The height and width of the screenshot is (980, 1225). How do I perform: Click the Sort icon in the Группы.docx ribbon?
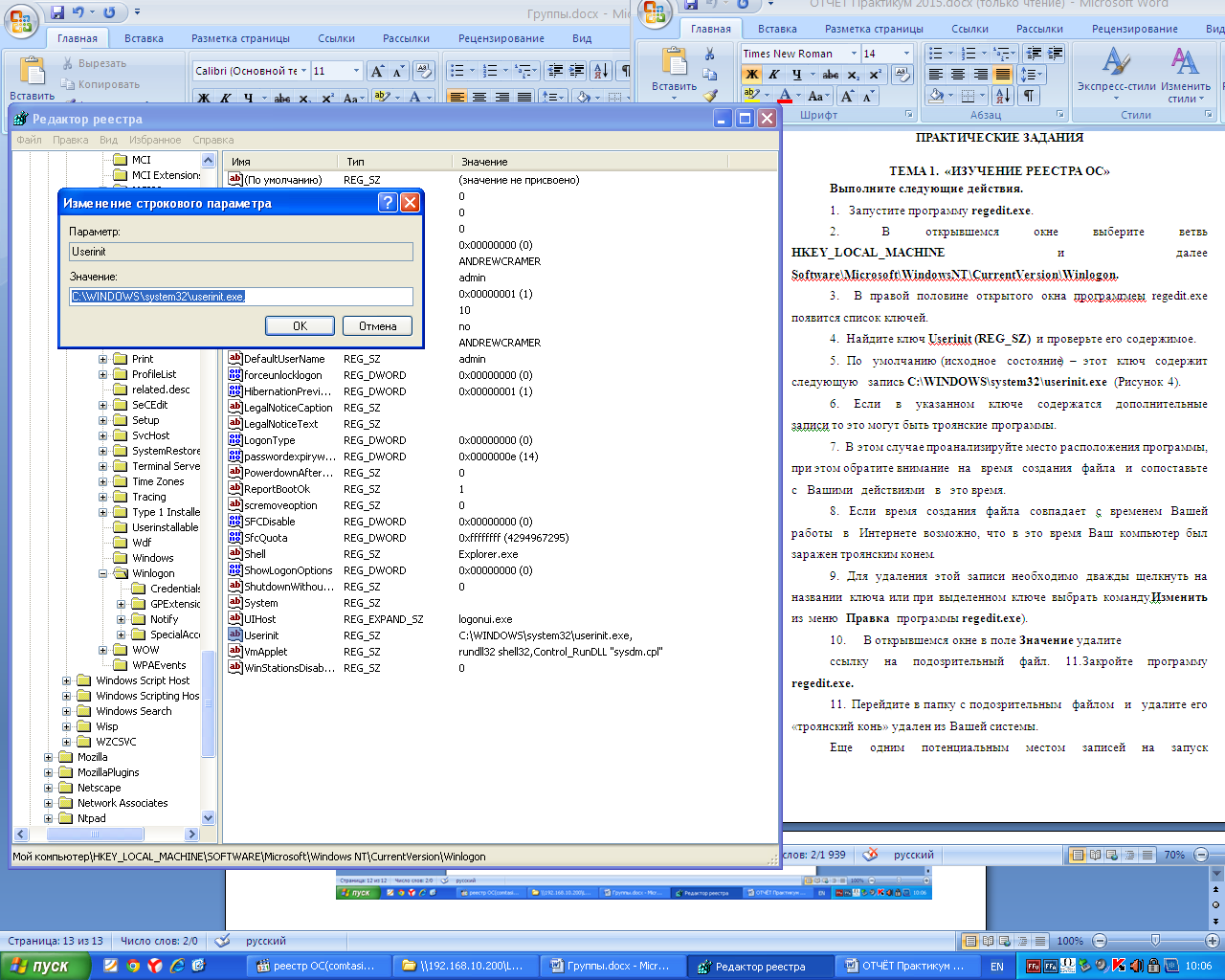point(600,71)
